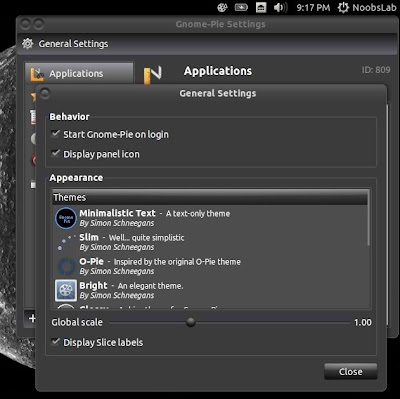Toggle the Display Slice labels checkbox
The width and height of the screenshot is (400, 399).
pyautogui.click(x=55, y=342)
